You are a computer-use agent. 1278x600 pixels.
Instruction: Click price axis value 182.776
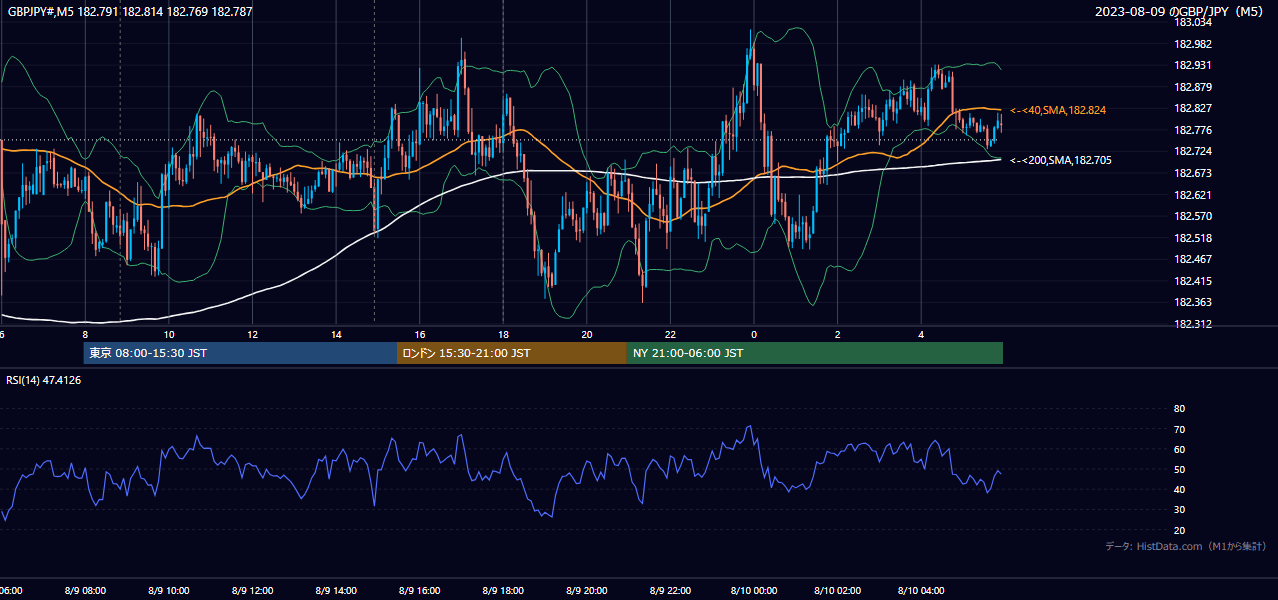(1194, 130)
